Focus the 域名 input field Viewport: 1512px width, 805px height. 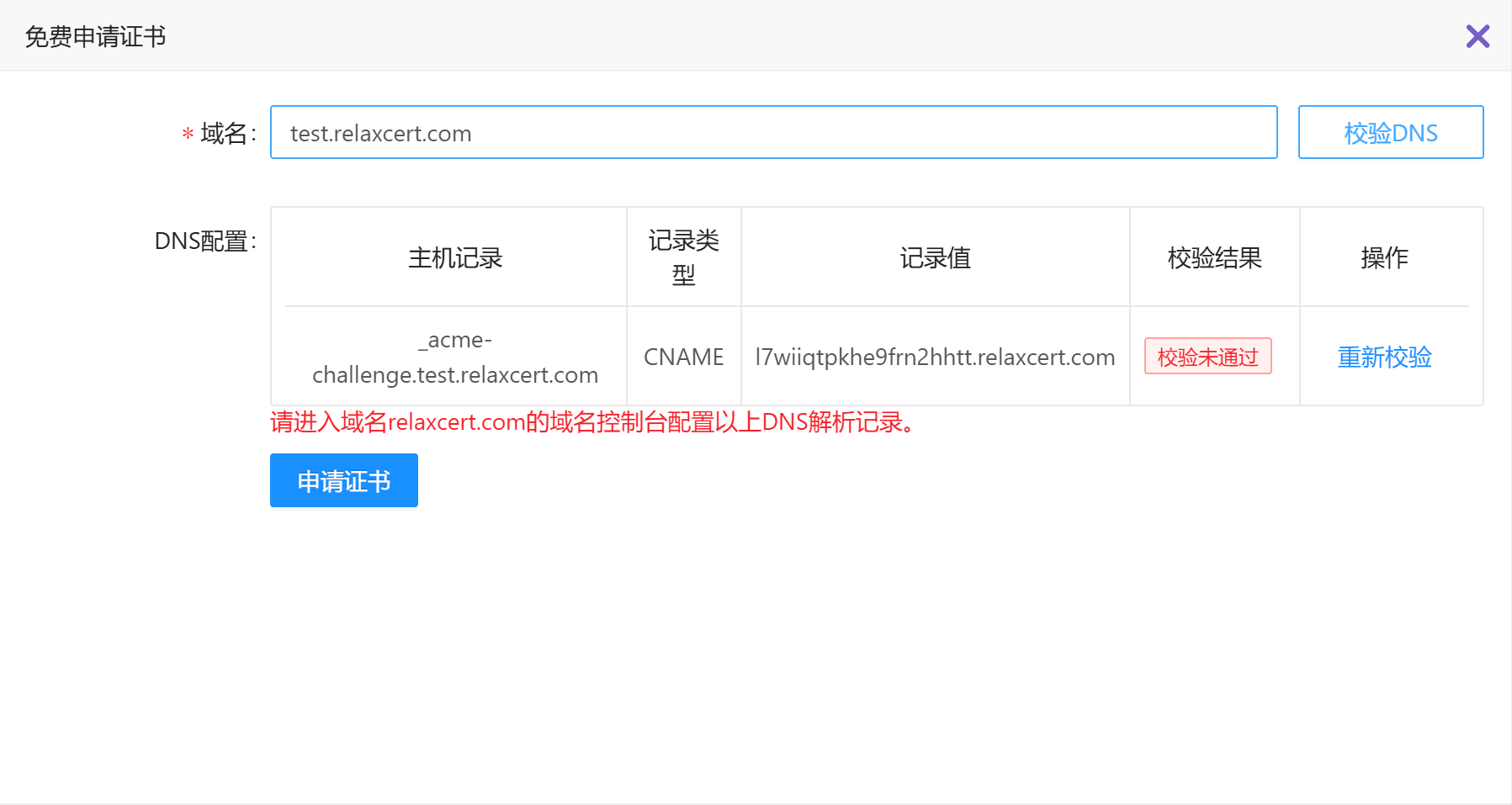point(773,132)
